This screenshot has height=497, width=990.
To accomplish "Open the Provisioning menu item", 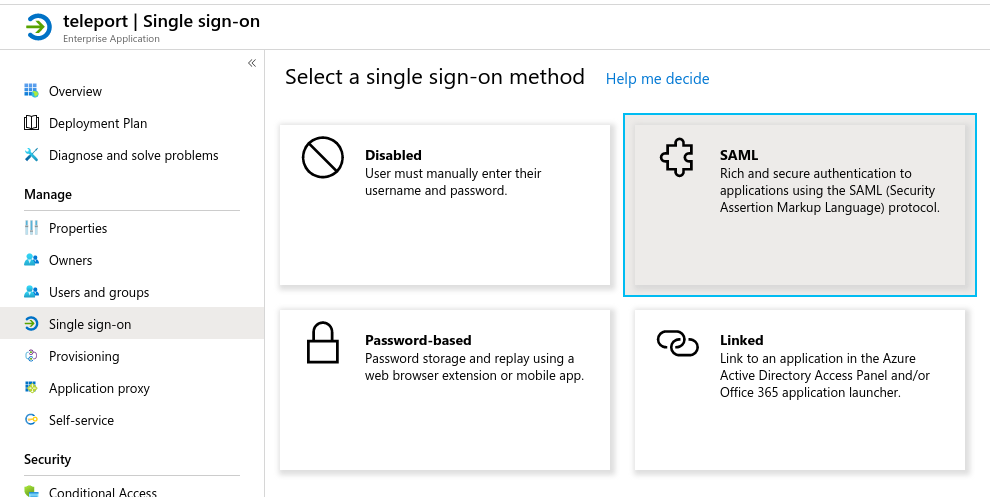I will (x=84, y=356).
